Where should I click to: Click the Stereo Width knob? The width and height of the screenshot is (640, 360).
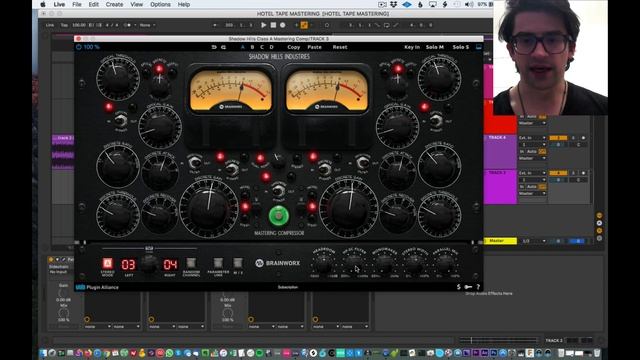point(415,264)
